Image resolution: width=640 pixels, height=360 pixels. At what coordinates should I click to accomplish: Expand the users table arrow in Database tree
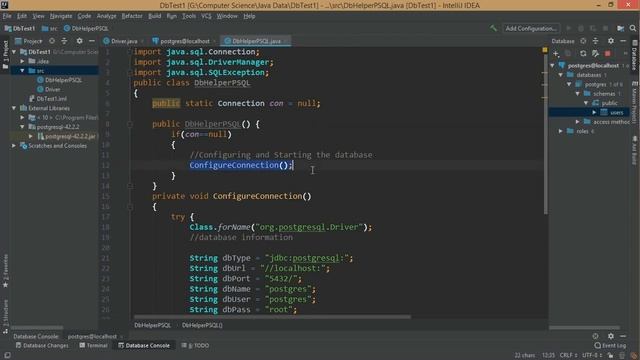coord(594,112)
